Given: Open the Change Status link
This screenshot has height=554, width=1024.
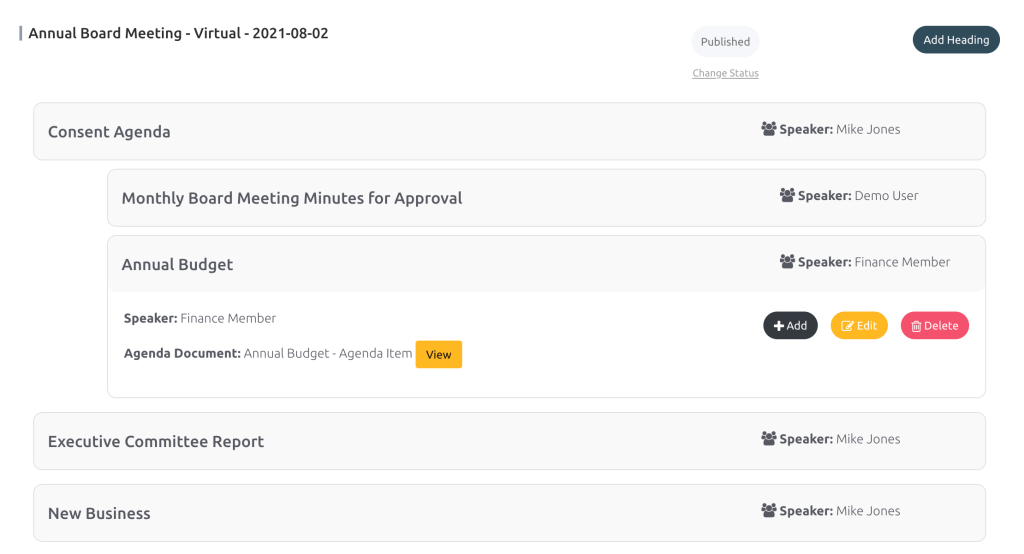Looking at the screenshot, I should (x=725, y=73).
